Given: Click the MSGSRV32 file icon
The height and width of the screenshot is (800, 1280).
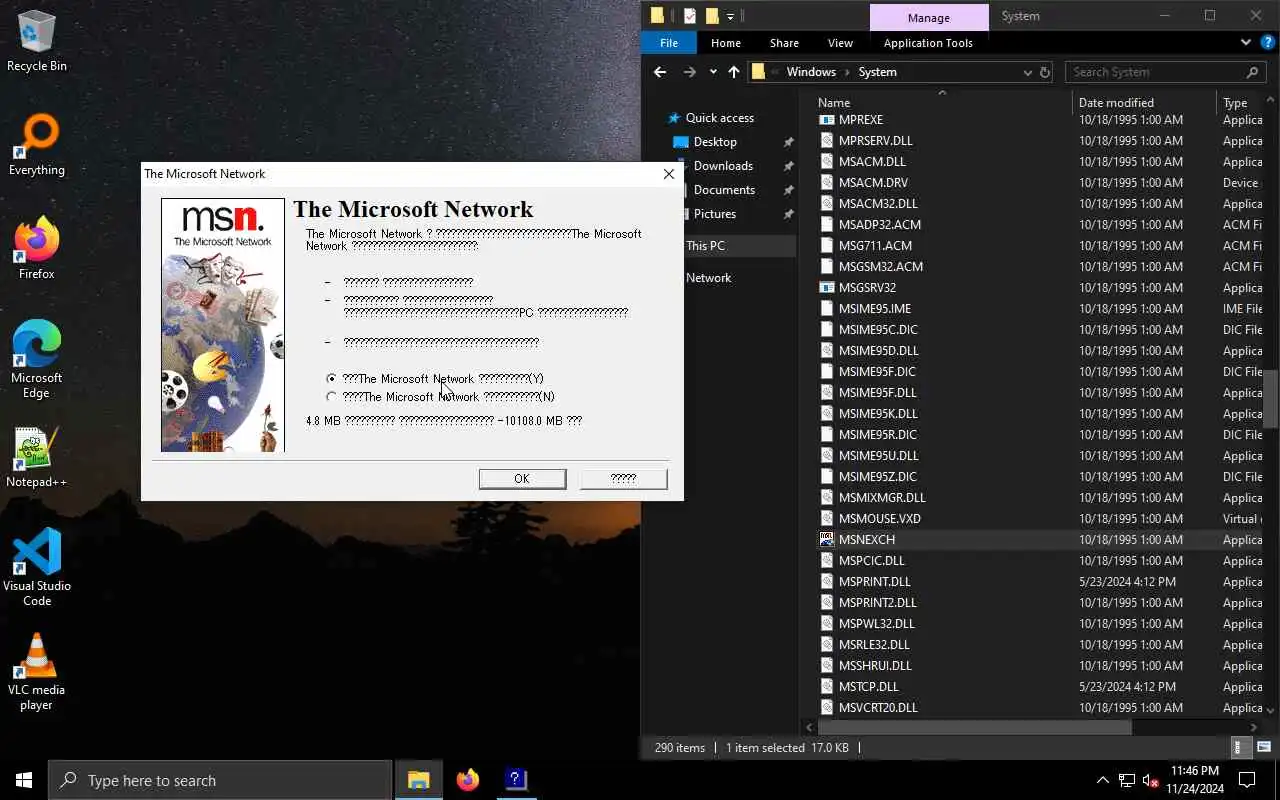Looking at the screenshot, I should (x=826, y=288).
